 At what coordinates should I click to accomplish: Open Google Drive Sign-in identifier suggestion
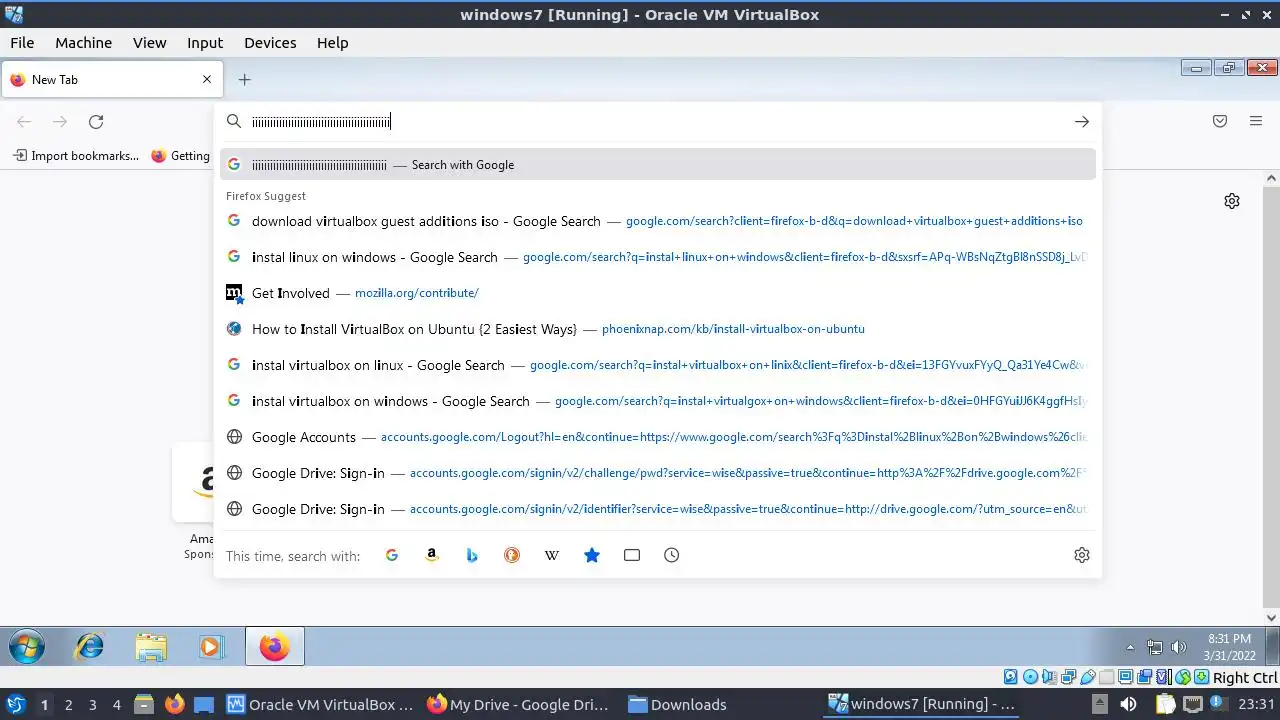[x=658, y=509]
